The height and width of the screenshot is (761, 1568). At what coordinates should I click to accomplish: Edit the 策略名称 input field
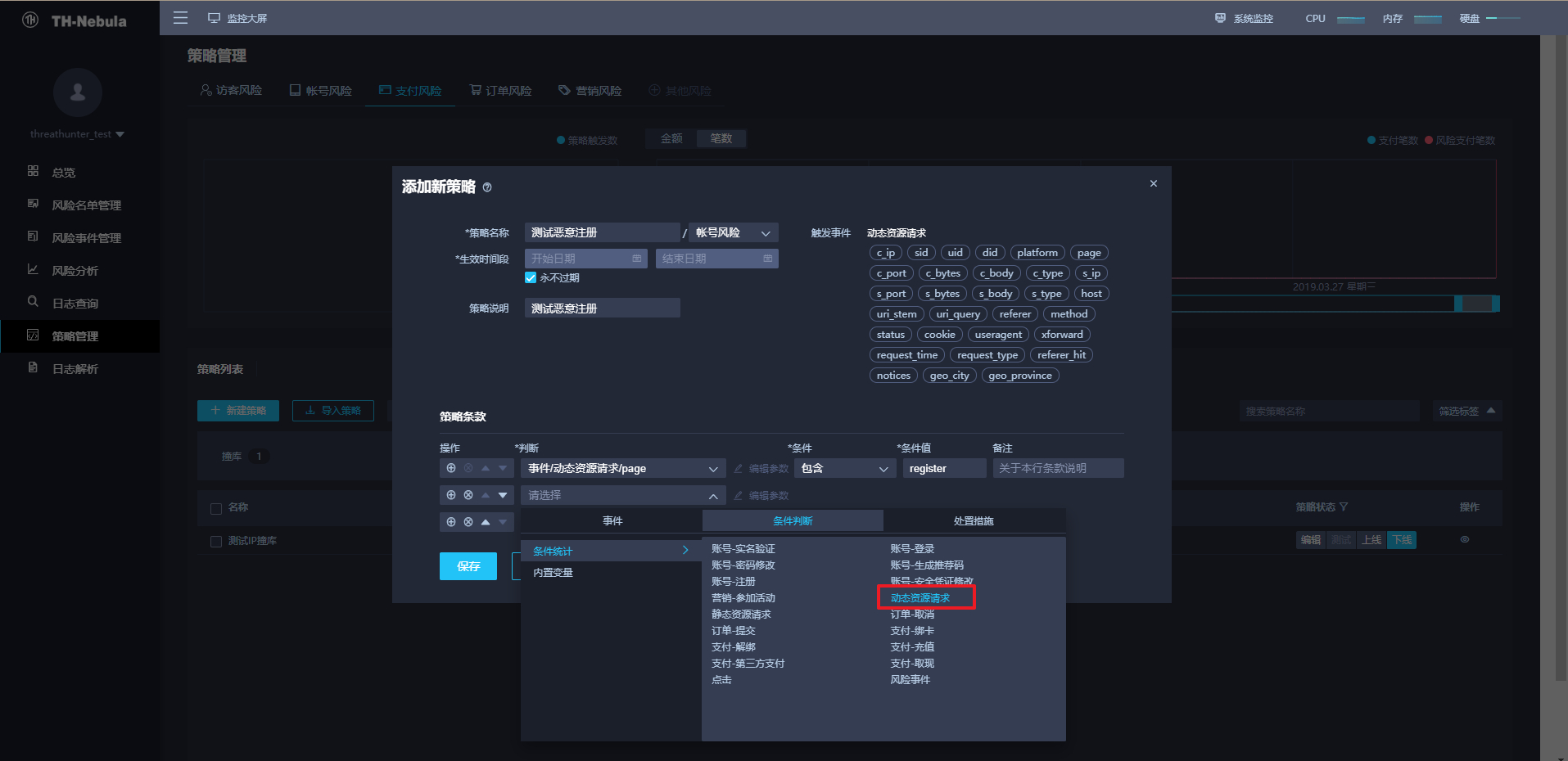pos(603,233)
